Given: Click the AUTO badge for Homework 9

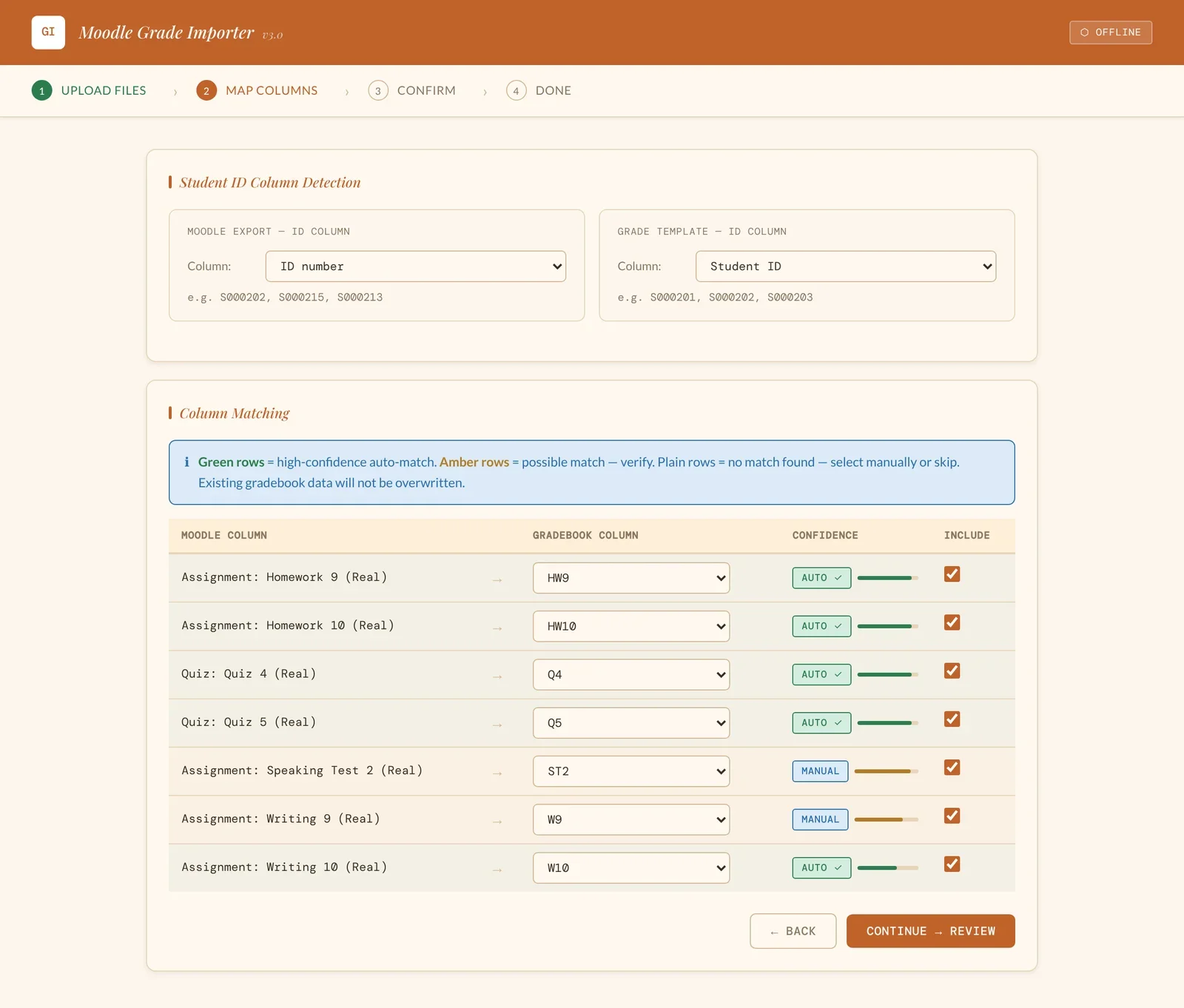Looking at the screenshot, I should click(821, 578).
